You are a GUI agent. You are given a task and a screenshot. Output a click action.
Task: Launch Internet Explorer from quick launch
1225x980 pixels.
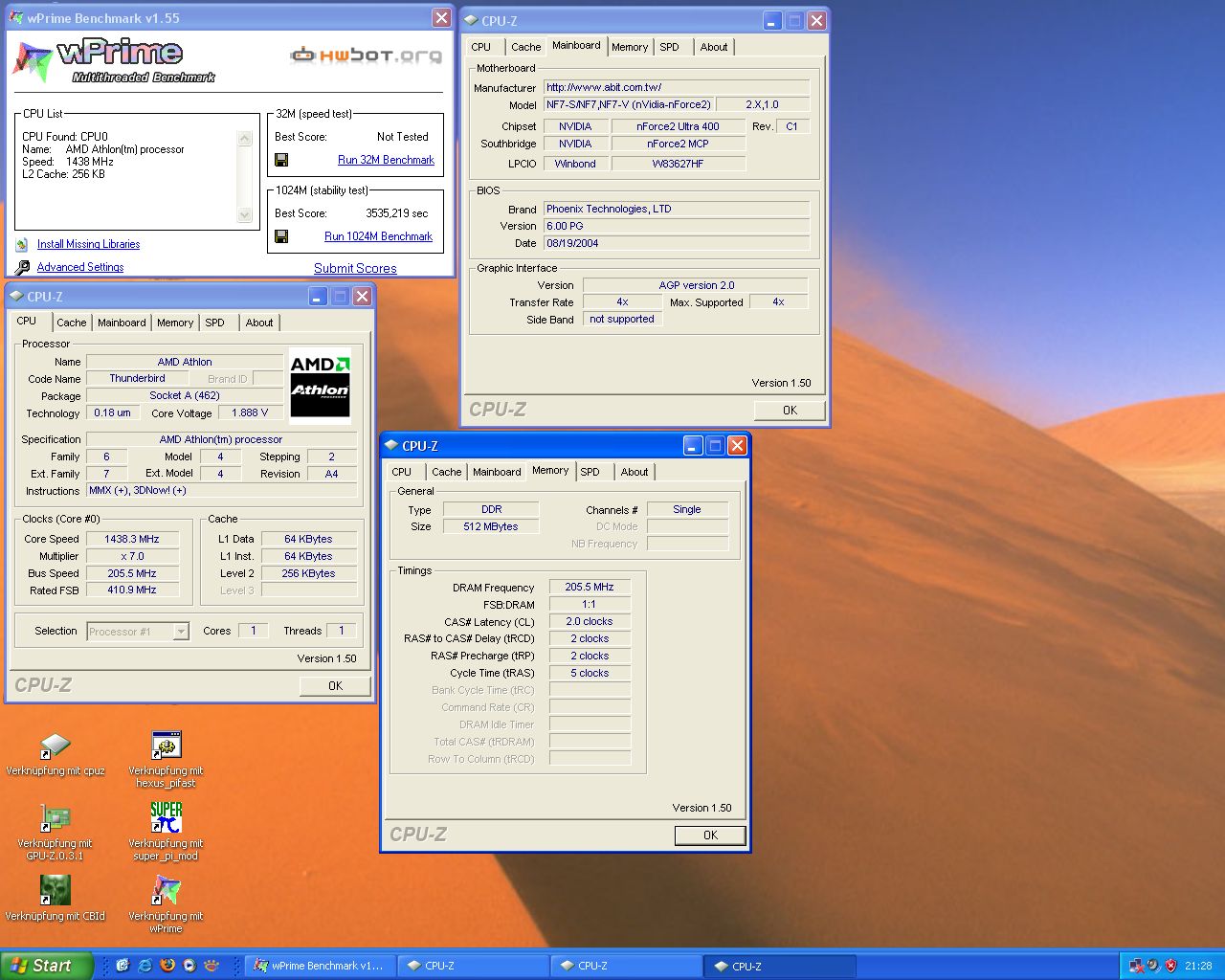coord(145,966)
